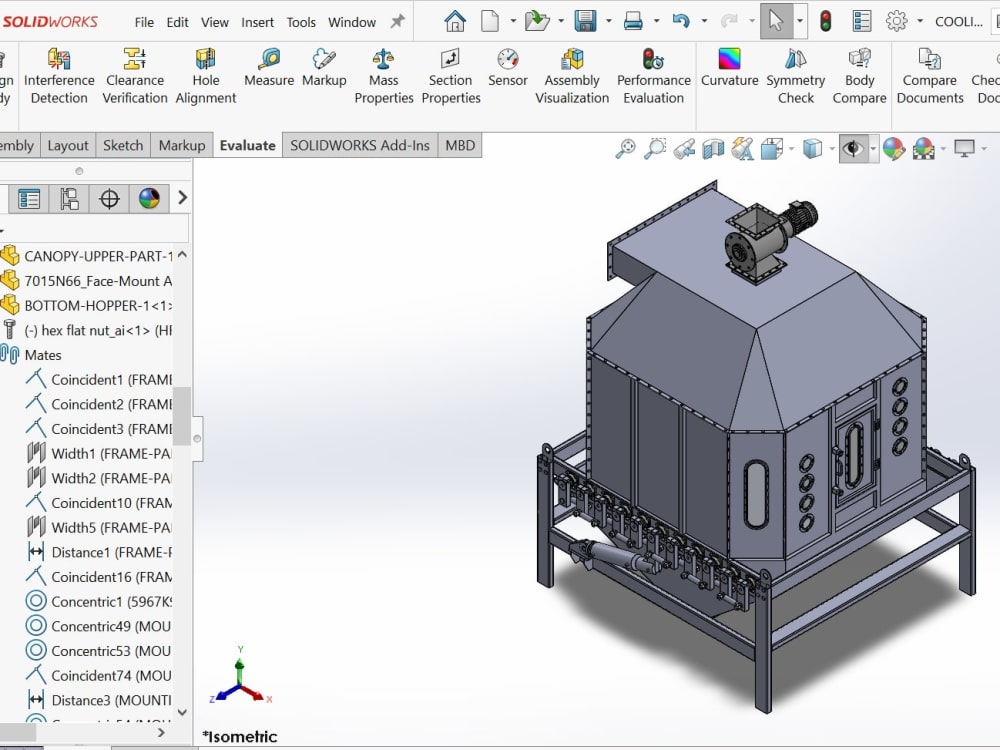Screen dimensions: 1000x750
Task: Open the Markup tool in ribbon
Action: [324, 68]
